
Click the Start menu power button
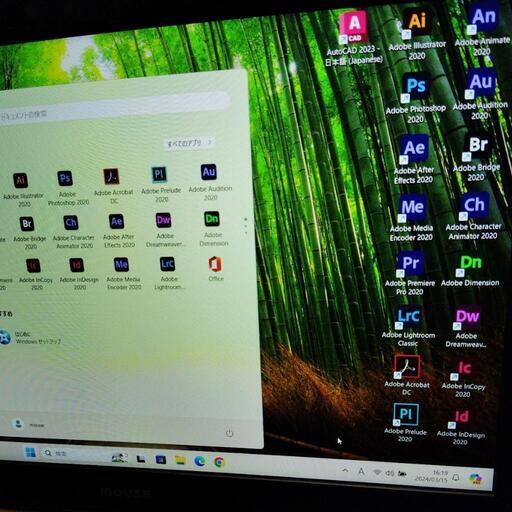coord(229,433)
